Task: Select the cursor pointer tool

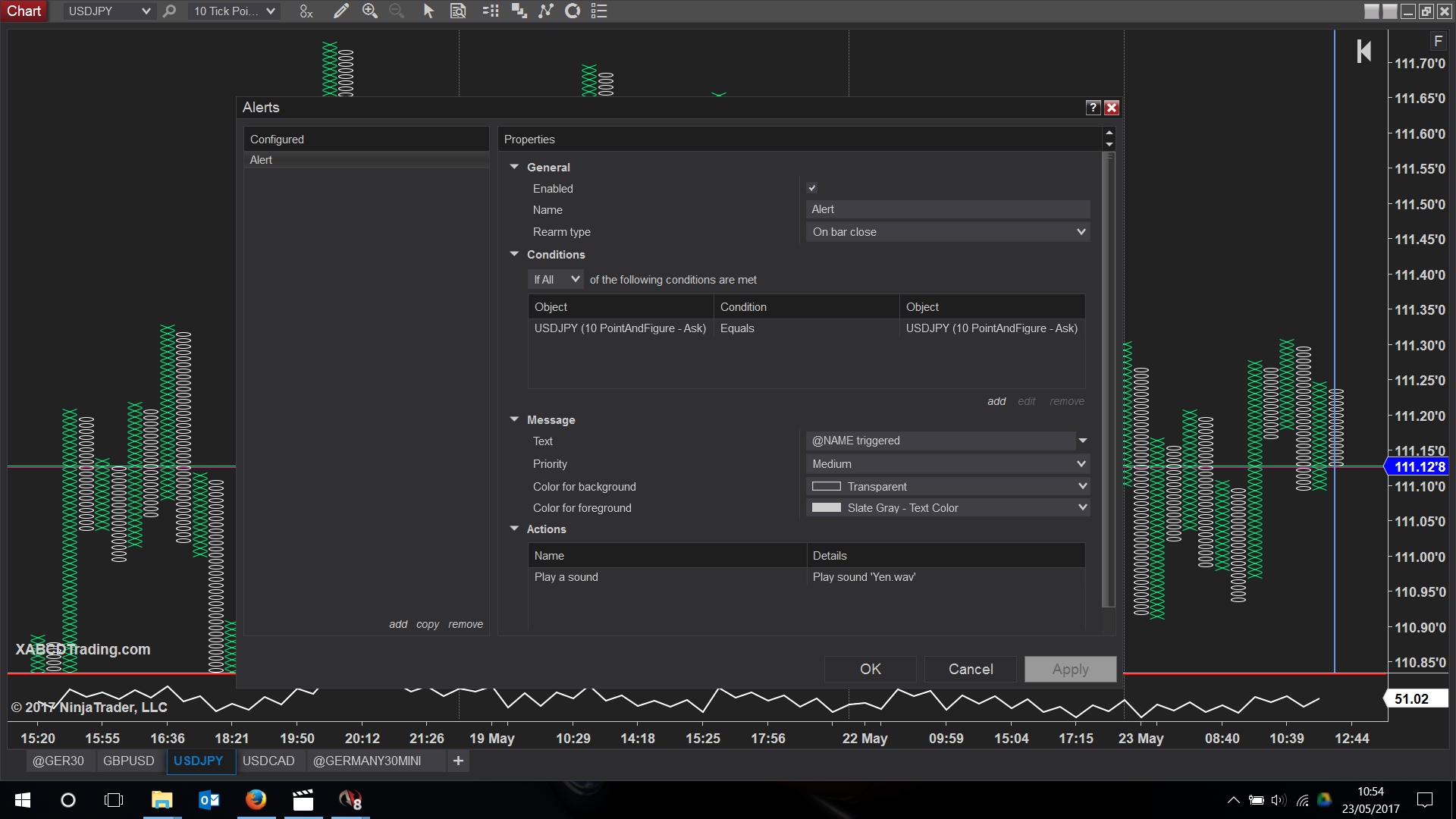Action: 428,11
